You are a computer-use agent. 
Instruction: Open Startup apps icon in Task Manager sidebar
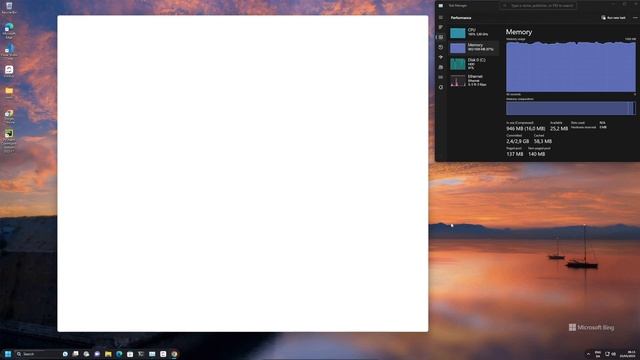441,57
